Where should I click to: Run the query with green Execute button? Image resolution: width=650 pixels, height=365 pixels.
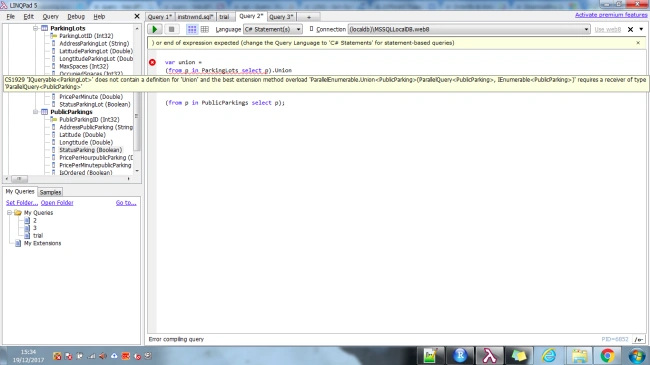[x=155, y=29]
